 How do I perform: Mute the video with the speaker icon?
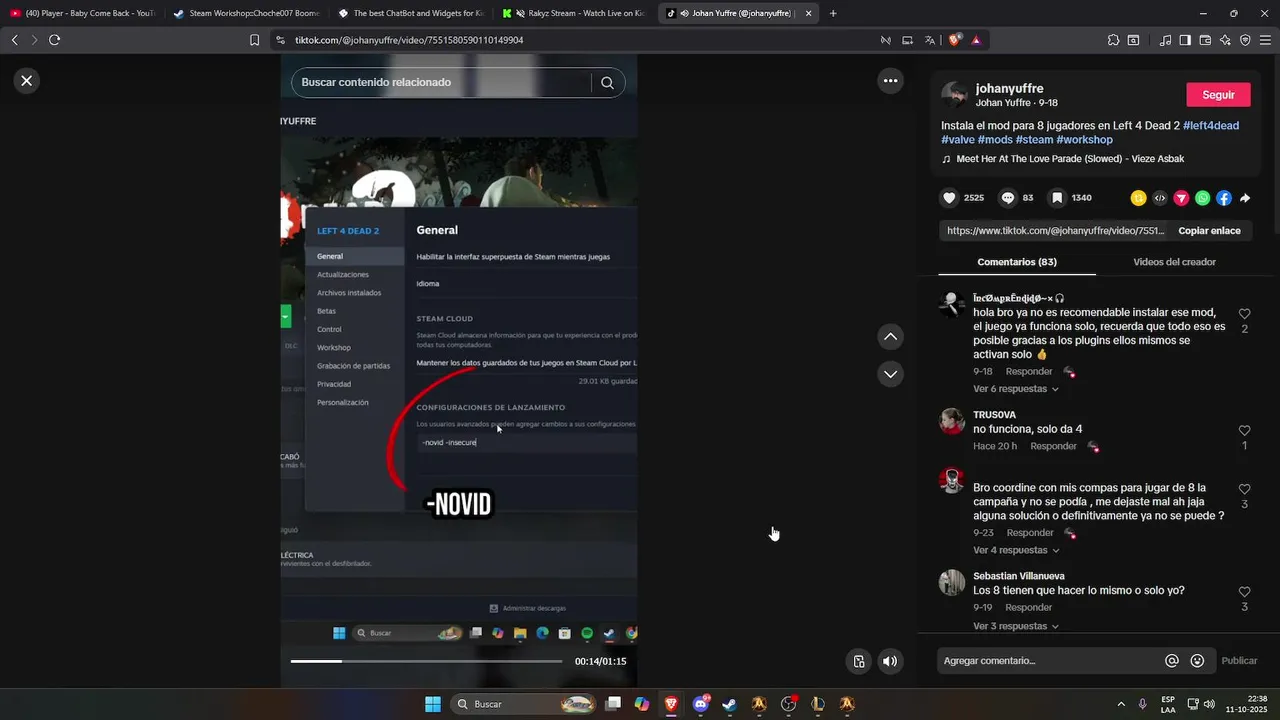(x=889, y=661)
